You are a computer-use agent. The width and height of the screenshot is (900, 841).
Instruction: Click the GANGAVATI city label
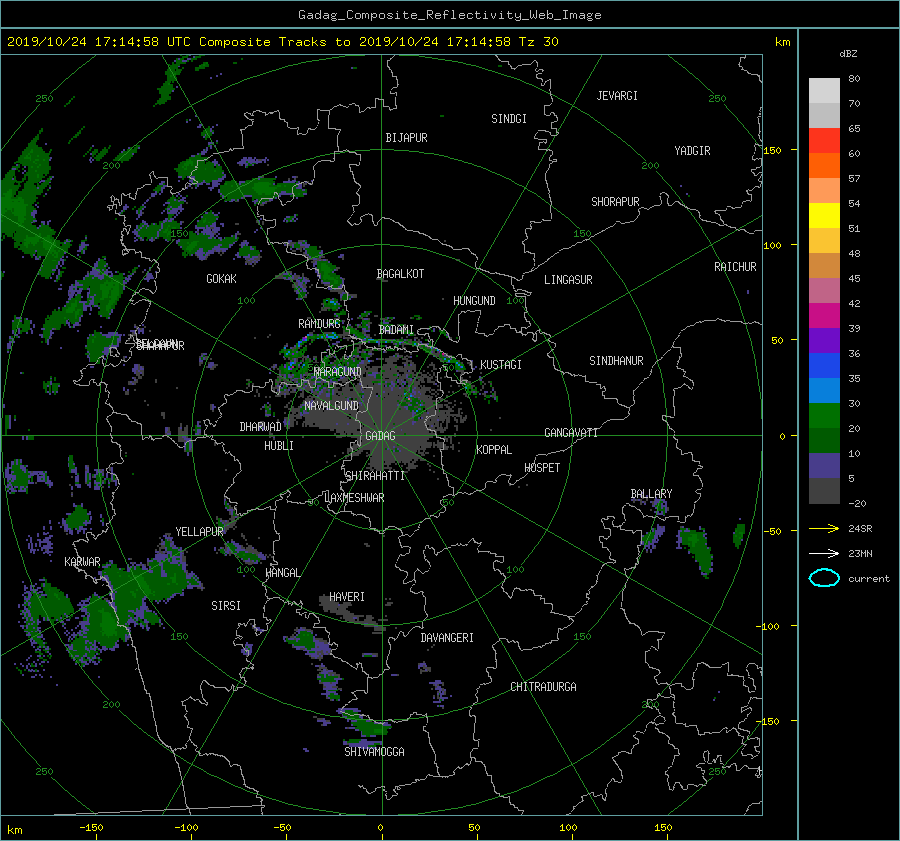point(571,433)
